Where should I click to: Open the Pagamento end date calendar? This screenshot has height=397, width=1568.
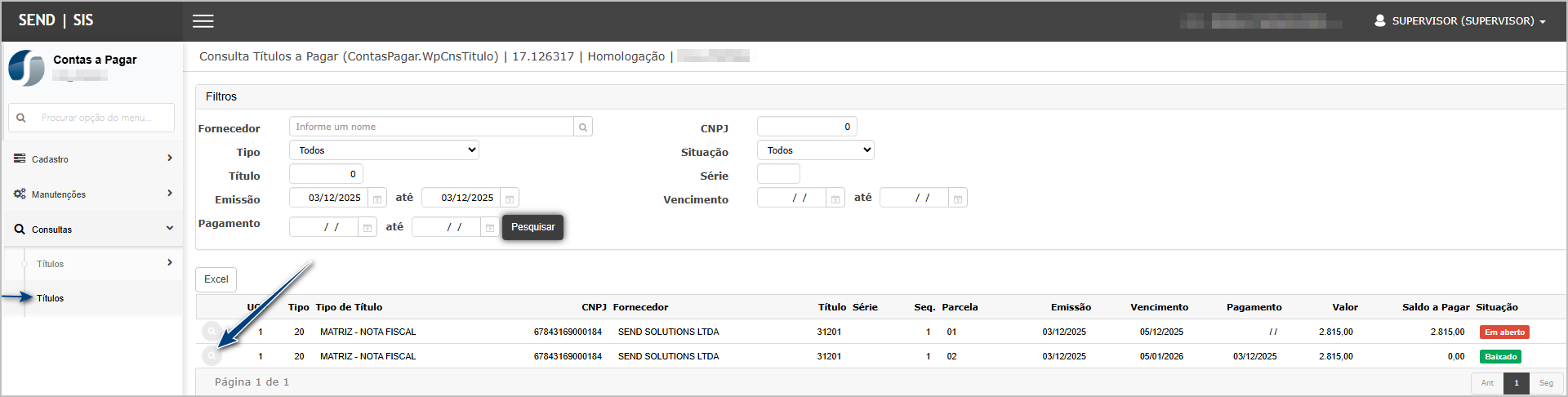click(490, 227)
